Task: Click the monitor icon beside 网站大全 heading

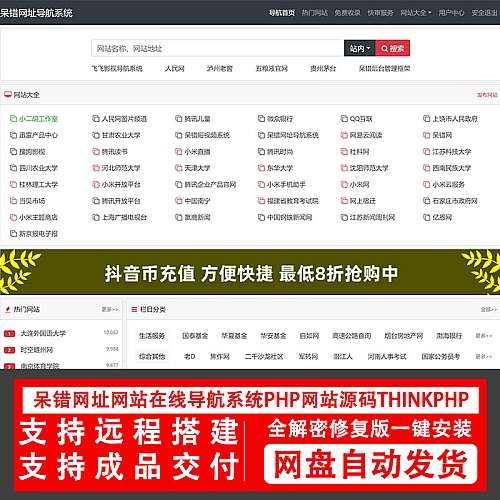Action: [x=8, y=95]
